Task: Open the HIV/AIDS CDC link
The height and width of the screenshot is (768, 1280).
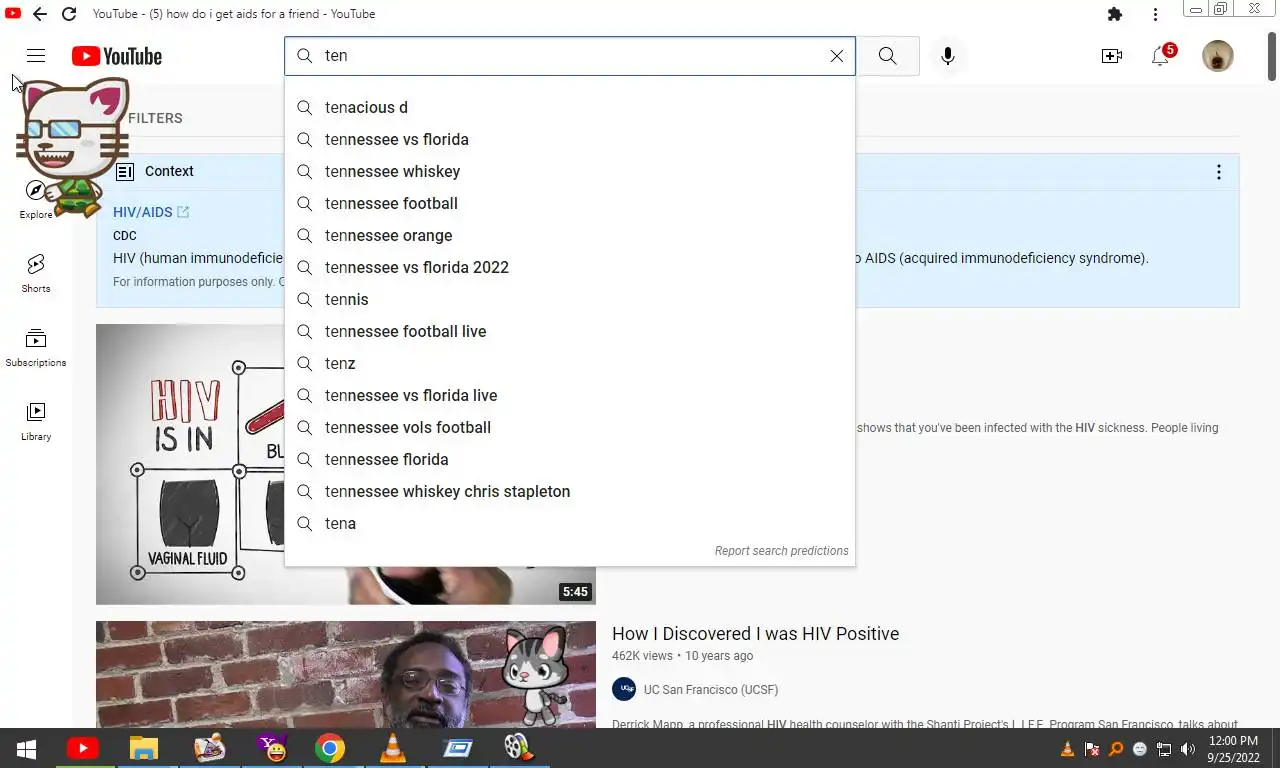Action: coord(150,212)
